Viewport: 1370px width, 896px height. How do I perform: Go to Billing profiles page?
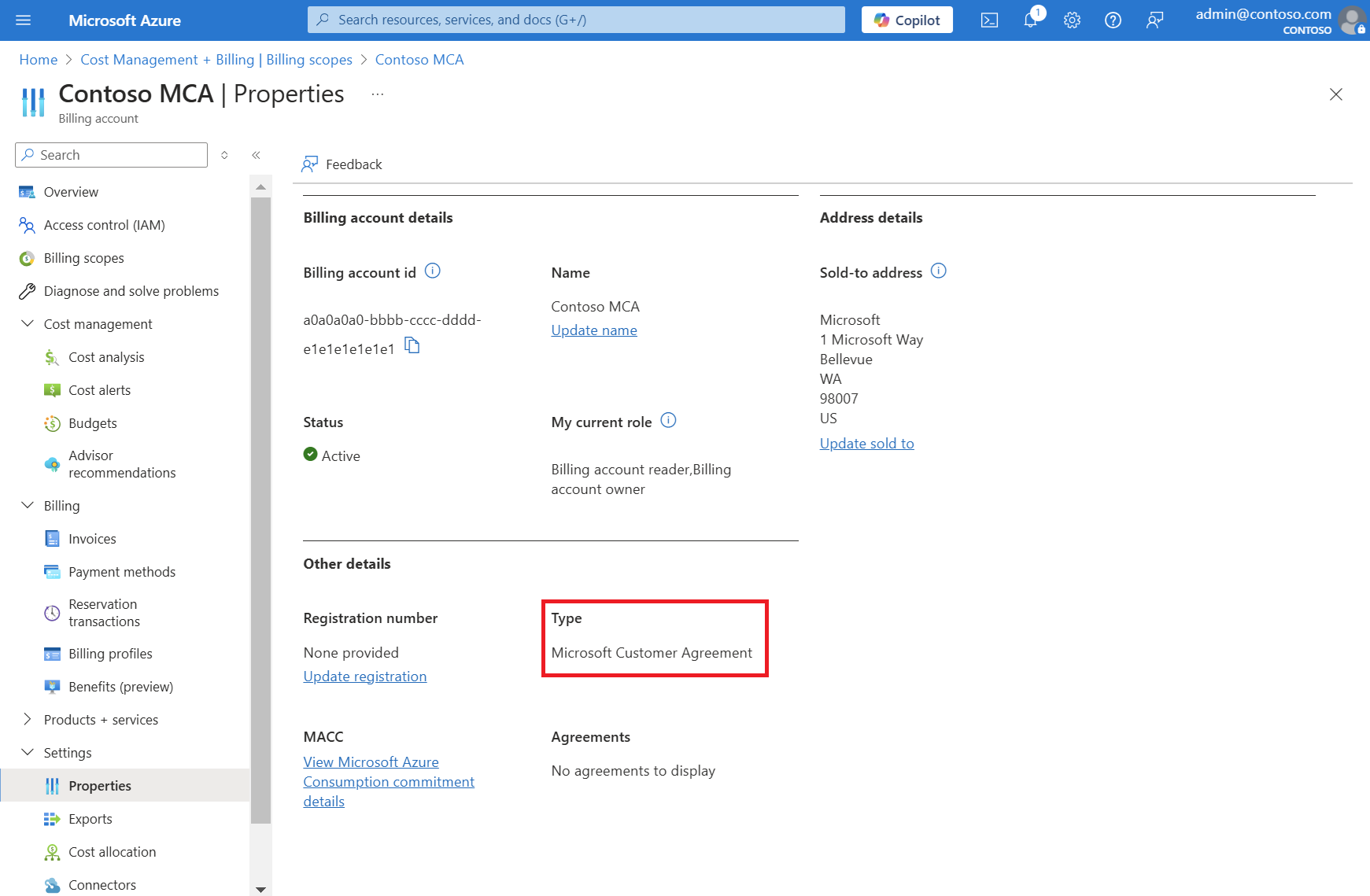click(110, 654)
